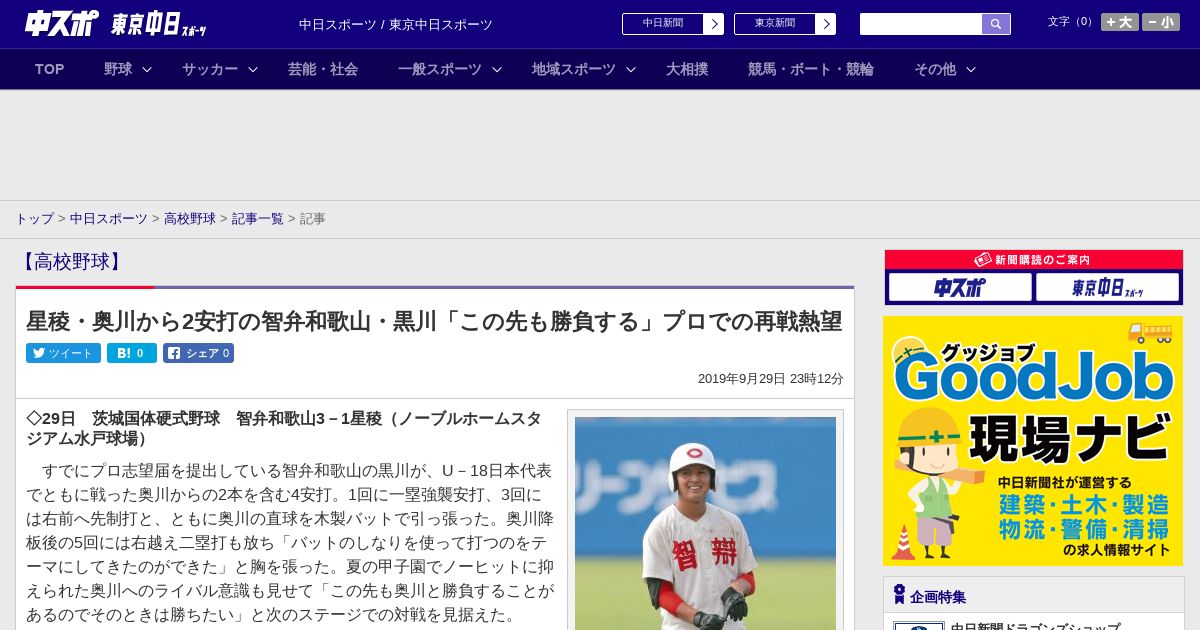
Task: Click the arrow beside 東京新聞
Action: 825,24
